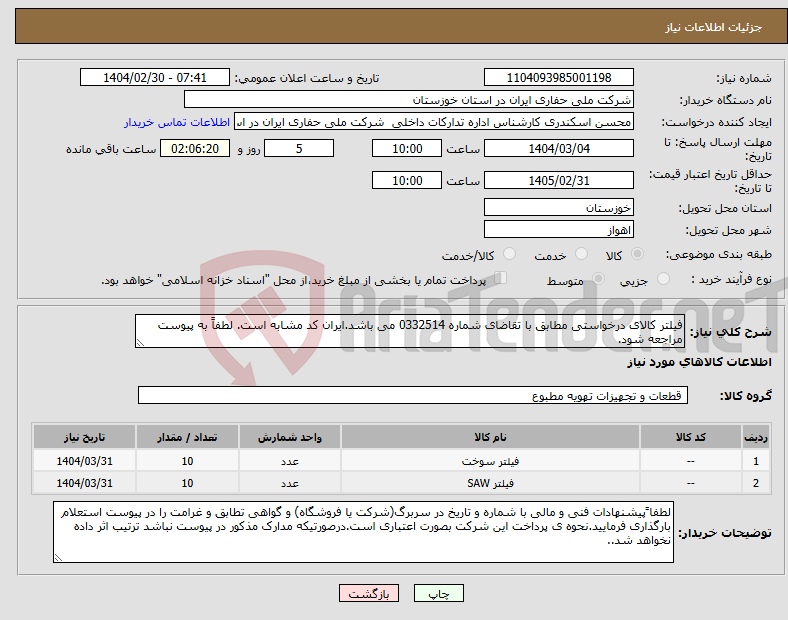Viewport: 788px width, 620px height.
Task: Click the واحد شمارش column header
Action: click(x=290, y=437)
